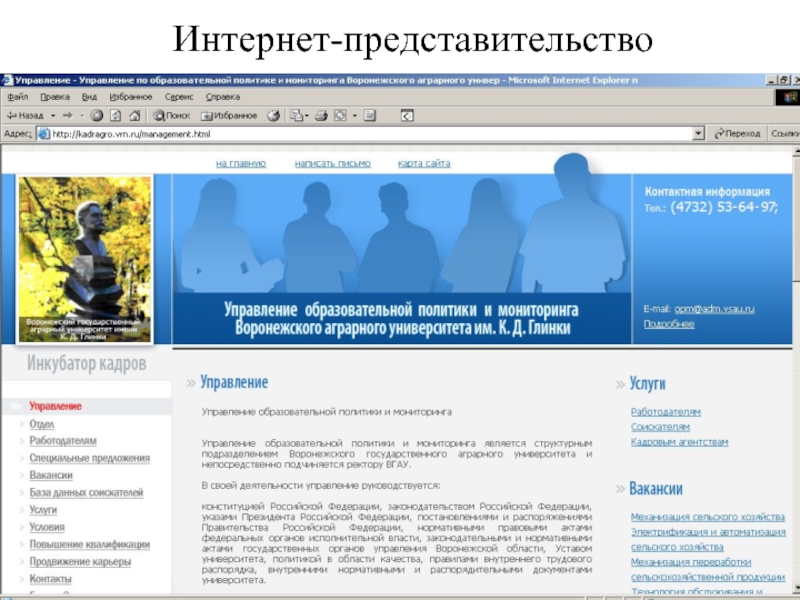The width and height of the screenshot is (800, 600).
Task: Click the Назад back arrow button
Action: [24, 116]
